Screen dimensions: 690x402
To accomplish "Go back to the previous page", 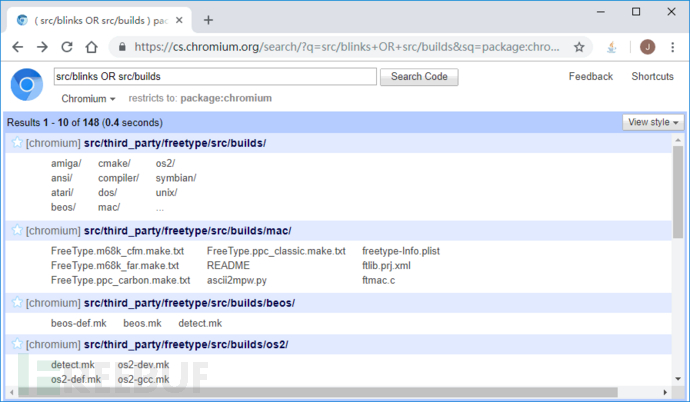I will (18, 47).
